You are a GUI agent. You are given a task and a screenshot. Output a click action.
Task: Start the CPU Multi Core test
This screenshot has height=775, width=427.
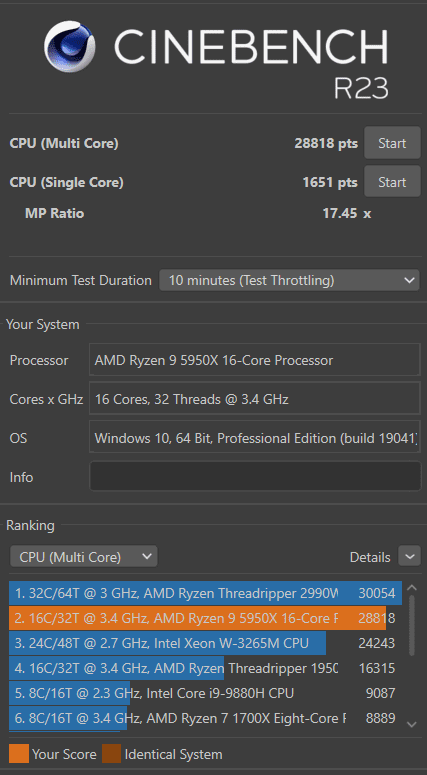point(392,143)
